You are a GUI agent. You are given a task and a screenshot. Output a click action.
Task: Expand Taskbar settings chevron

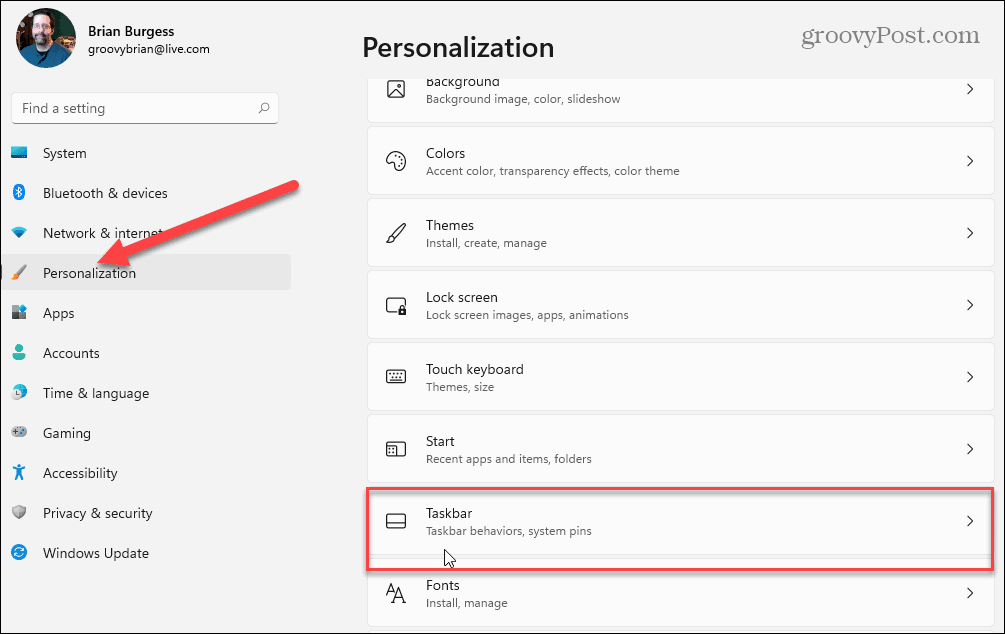pyautogui.click(x=970, y=521)
